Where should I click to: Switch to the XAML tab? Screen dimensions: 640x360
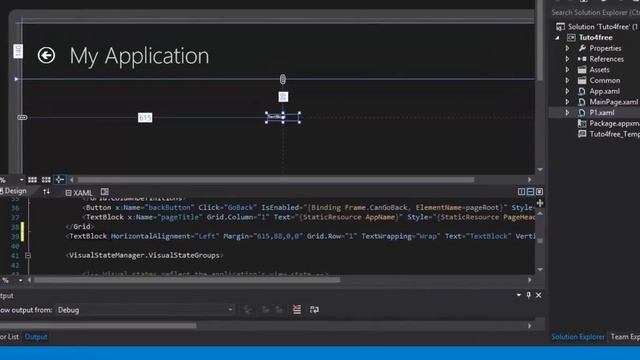pos(79,193)
